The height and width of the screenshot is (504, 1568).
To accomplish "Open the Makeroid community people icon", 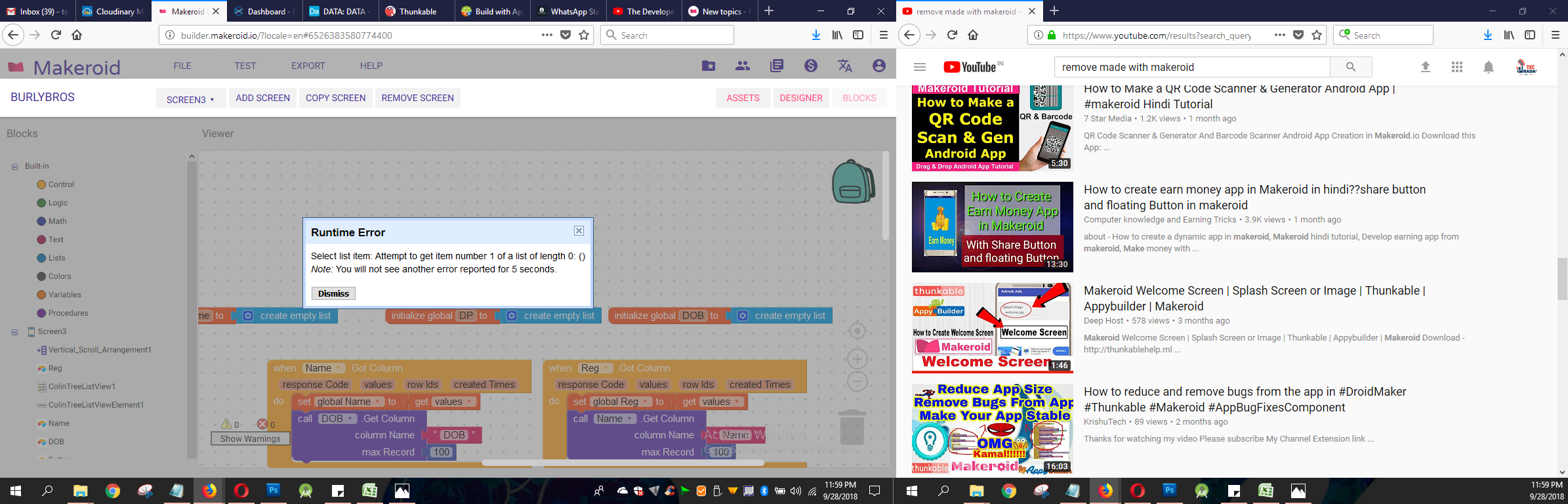I will (743, 66).
